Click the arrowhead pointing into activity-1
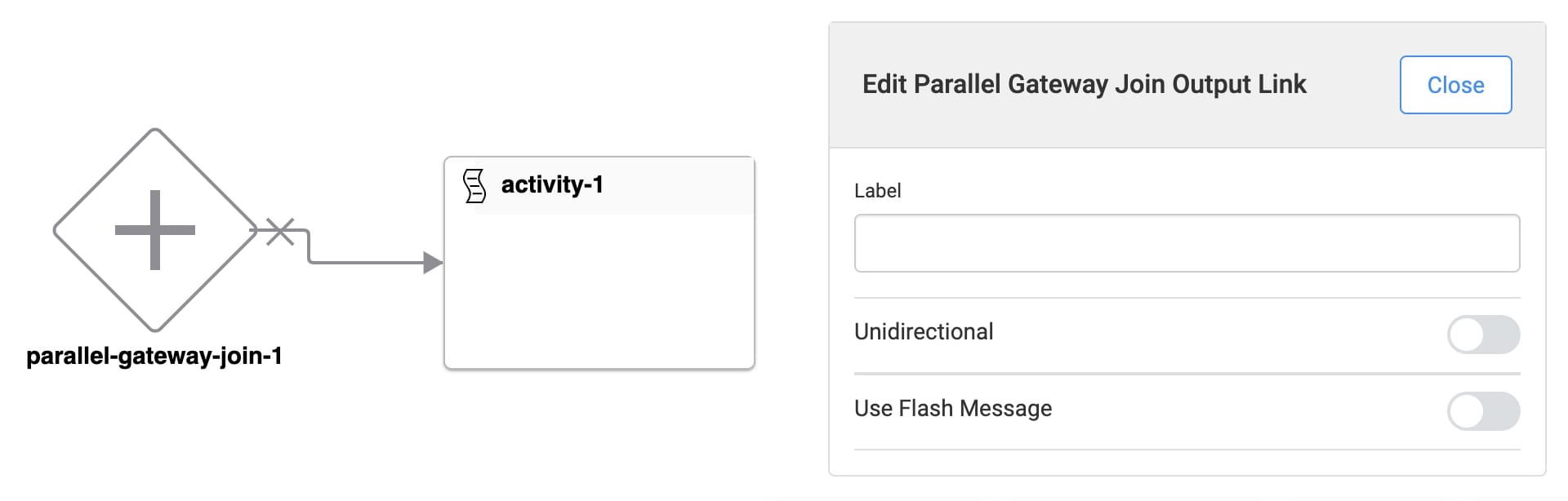1568x501 pixels. [433, 263]
